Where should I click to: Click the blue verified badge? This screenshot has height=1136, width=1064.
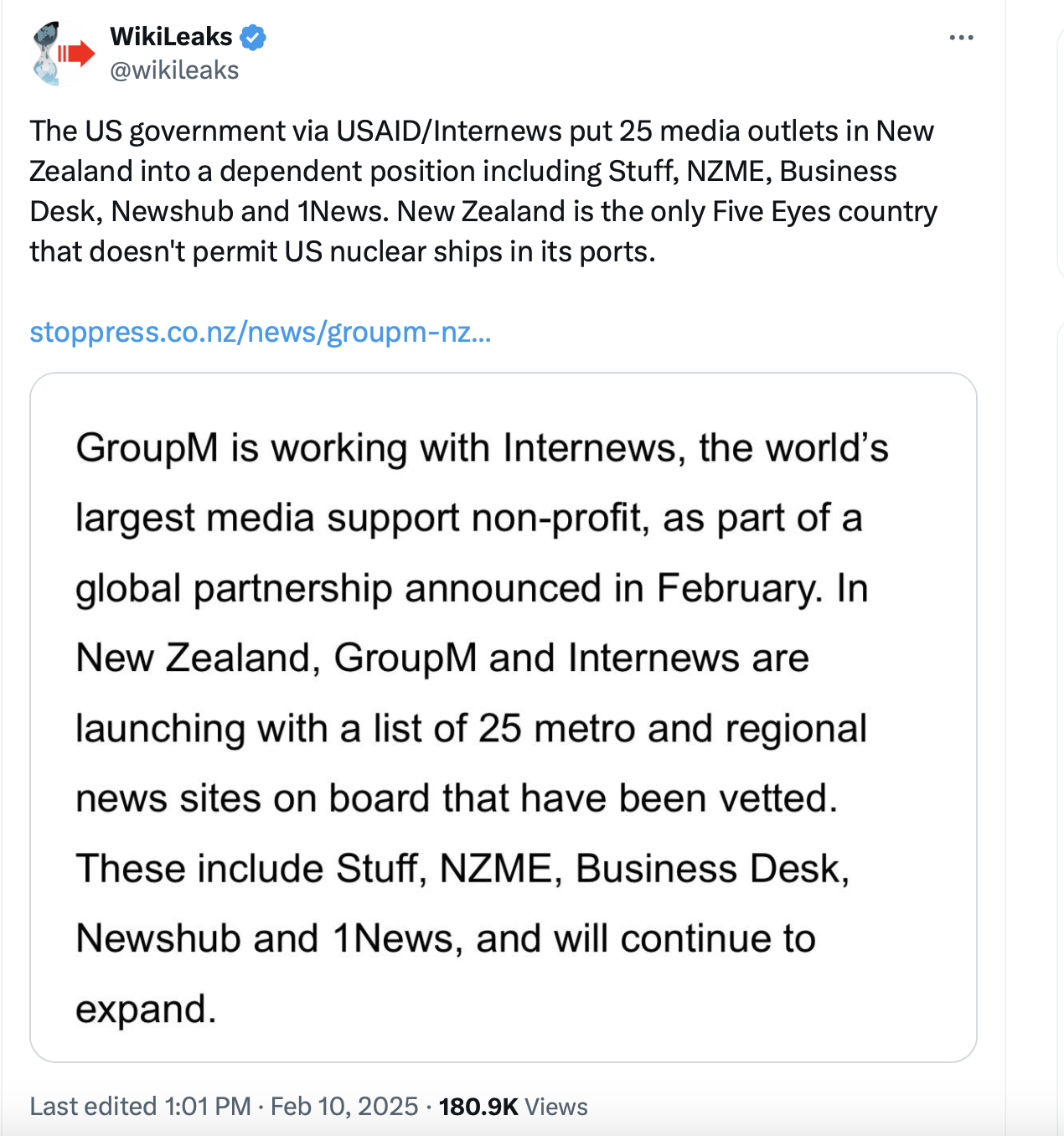[x=253, y=38]
